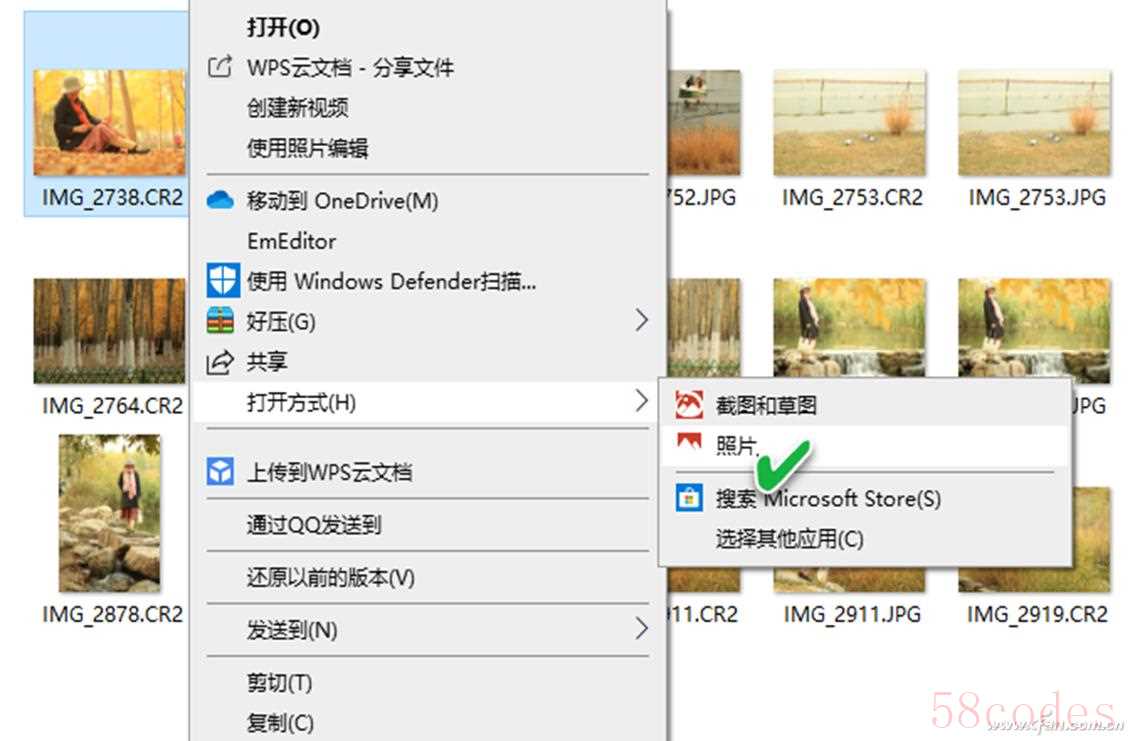Click the Microsoft Store bag icon
The image size is (1130, 741).
pos(689,498)
